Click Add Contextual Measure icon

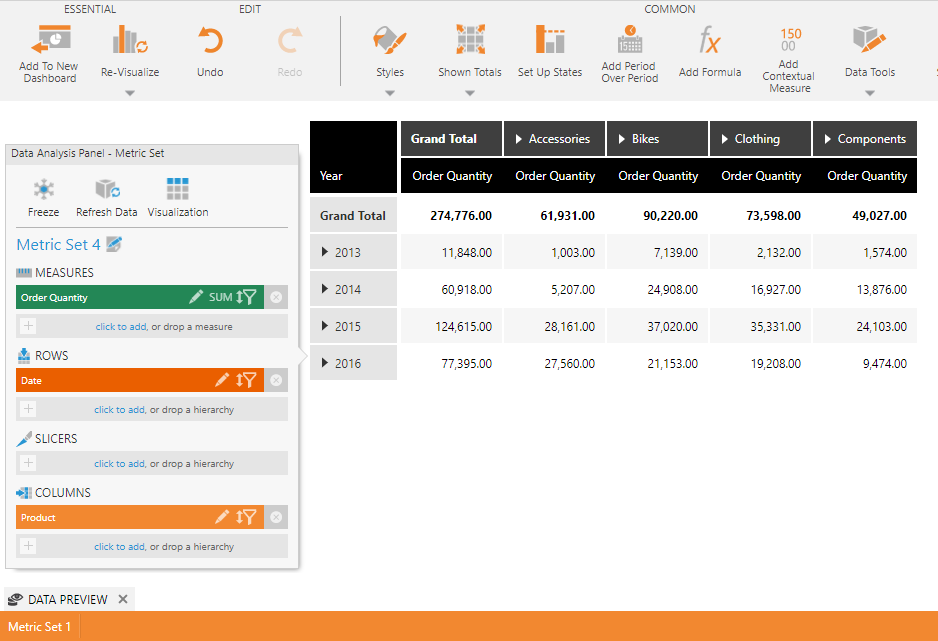coord(790,39)
